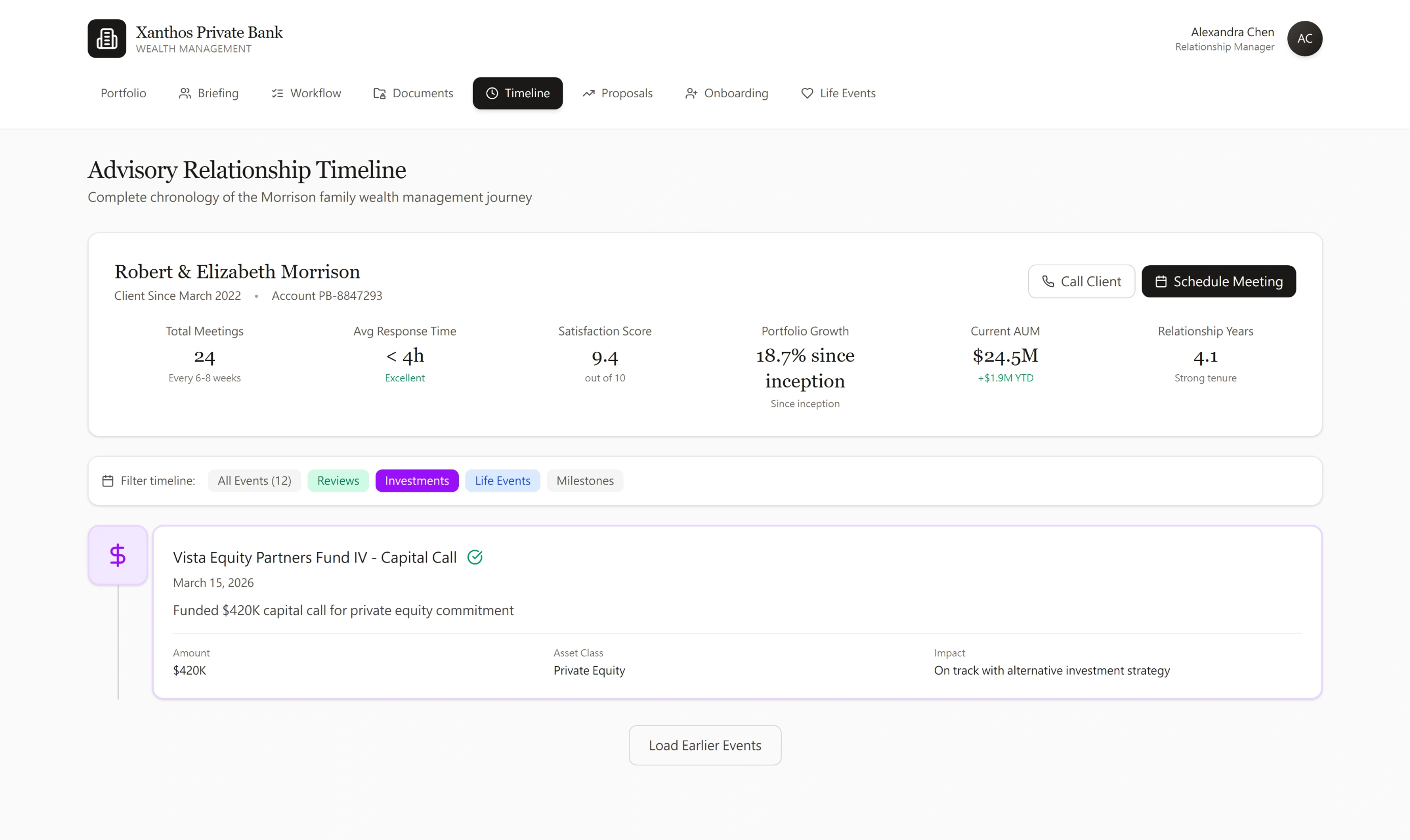
Task: Click the Onboarding person-plus icon
Action: tap(690, 93)
